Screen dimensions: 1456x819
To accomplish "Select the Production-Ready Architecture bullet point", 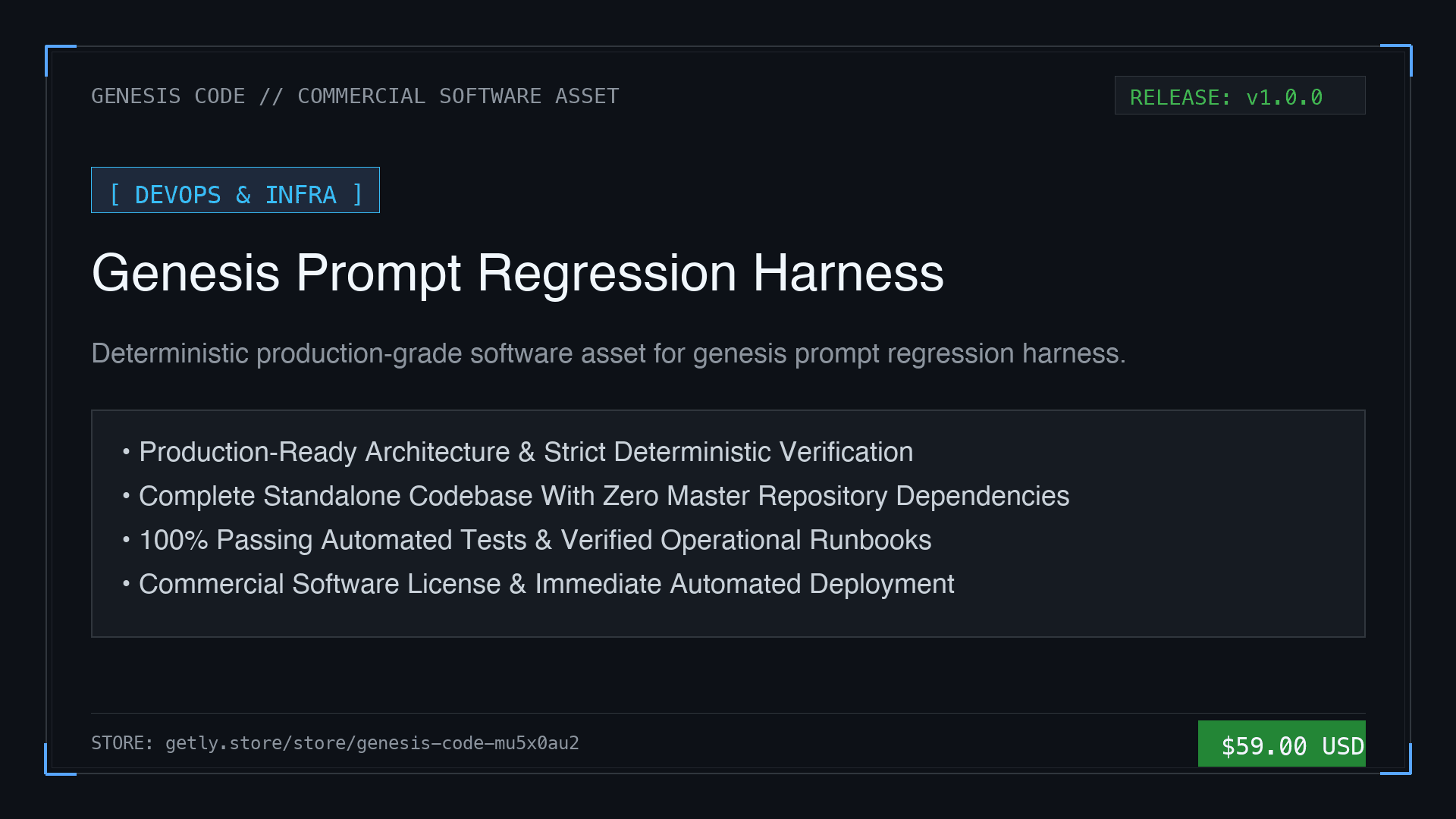I will click(518, 452).
